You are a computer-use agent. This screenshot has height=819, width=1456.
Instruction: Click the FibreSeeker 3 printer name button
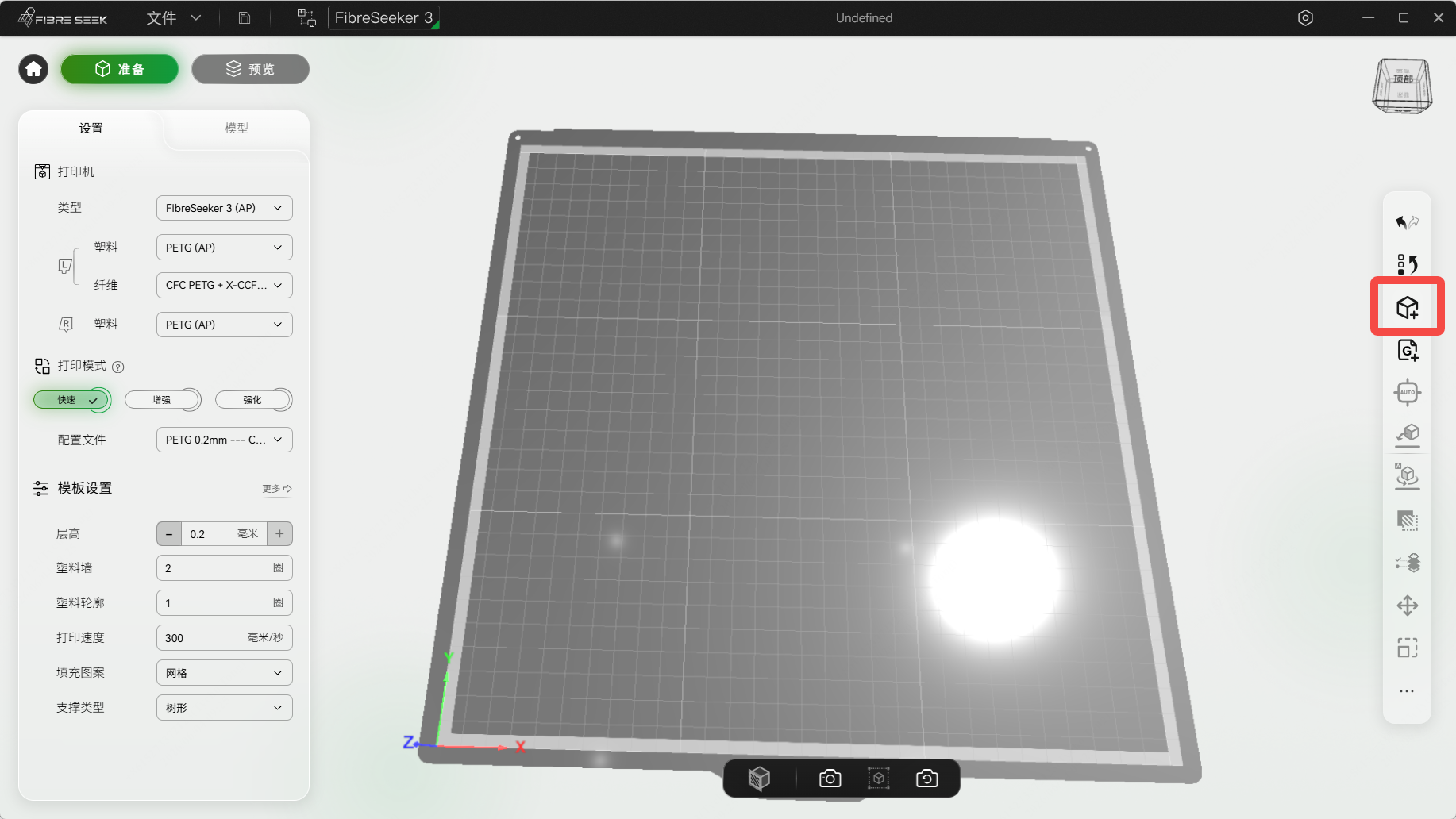click(x=383, y=17)
